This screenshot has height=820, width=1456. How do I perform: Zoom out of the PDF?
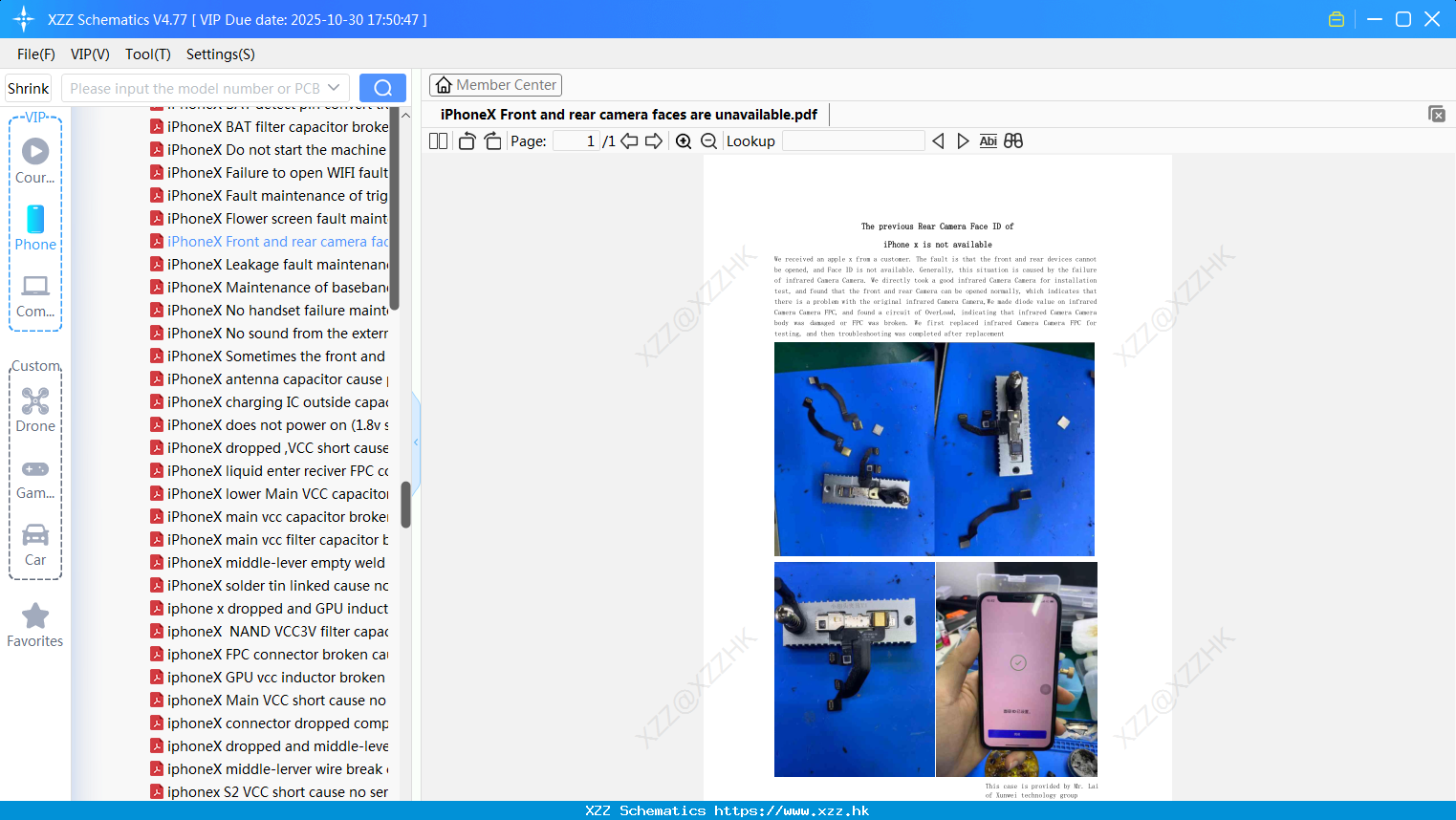tap(708, 141)
